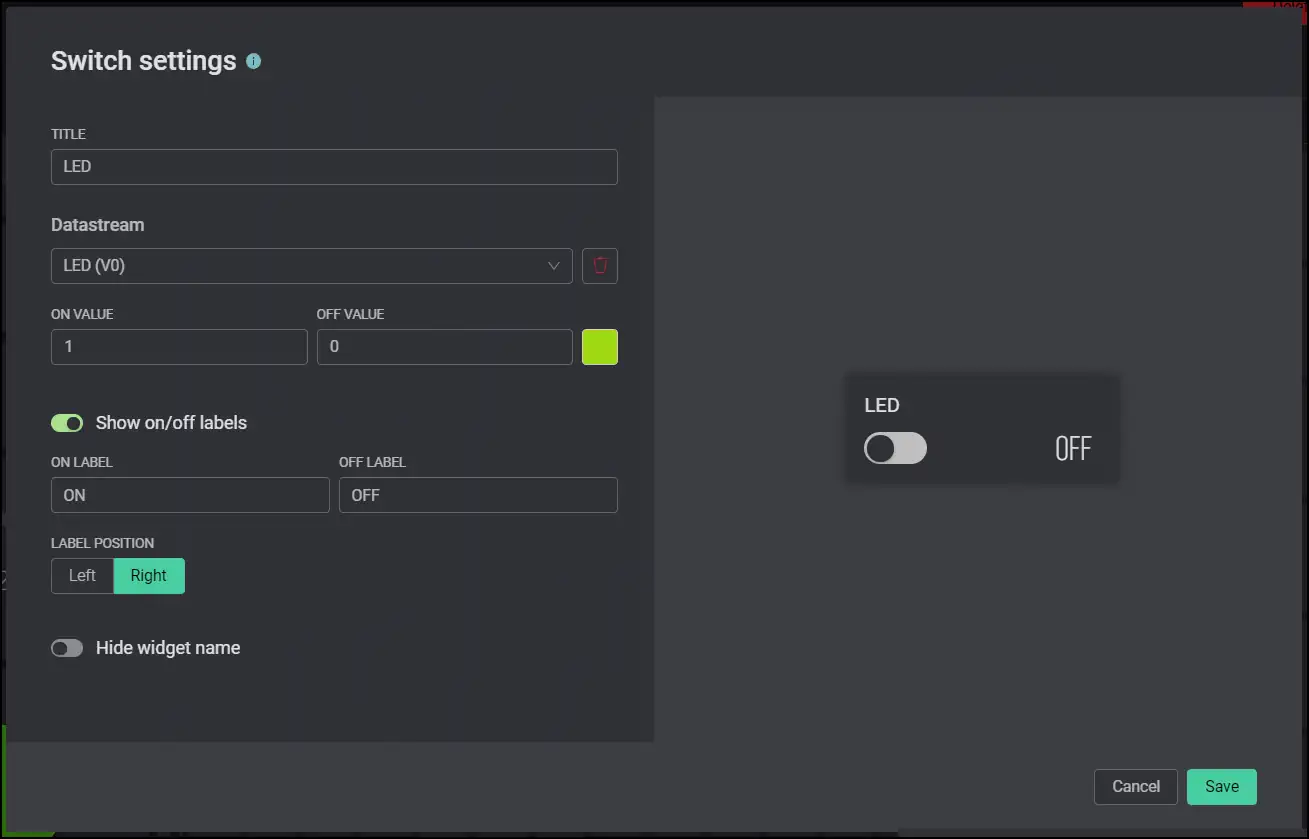Image resolution: width=1309 pixels, height=839 pixels.
Task: Focus the OFF VALUE input field
Action: tap(444, 347)
